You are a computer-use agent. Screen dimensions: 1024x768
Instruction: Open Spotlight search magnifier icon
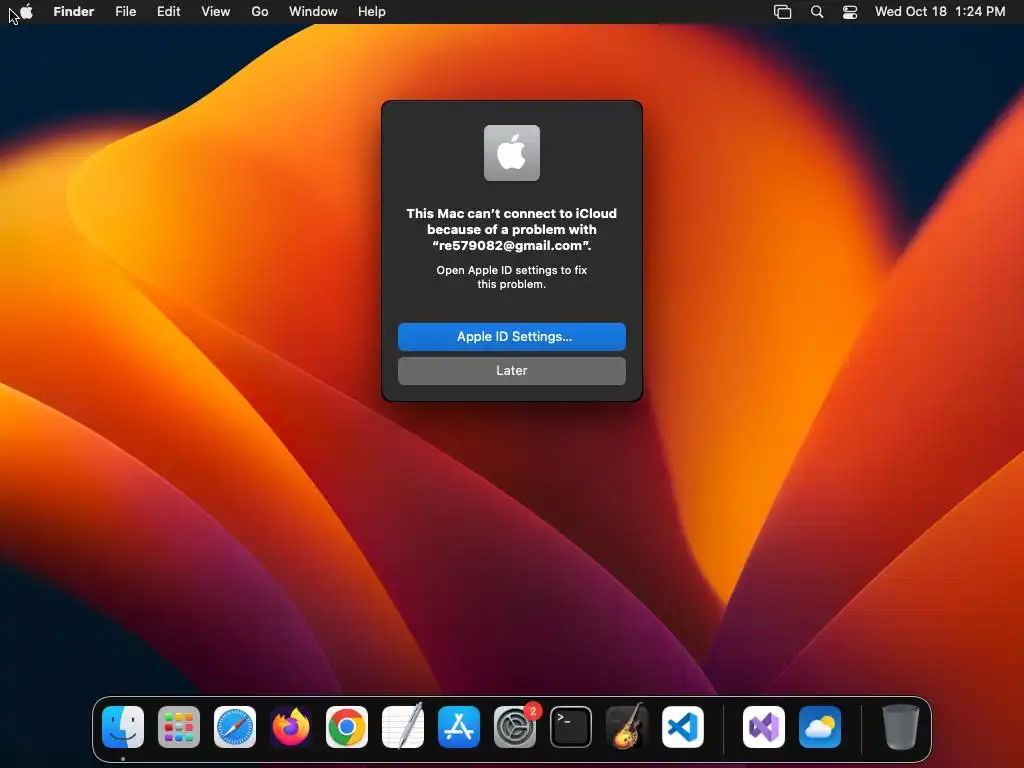tap(817, 12)
